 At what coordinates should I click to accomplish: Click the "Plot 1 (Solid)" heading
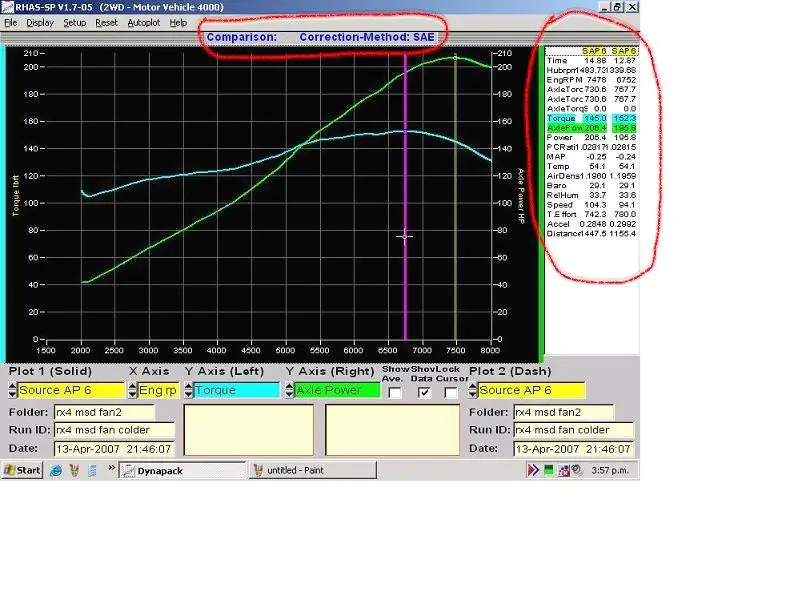50,371
